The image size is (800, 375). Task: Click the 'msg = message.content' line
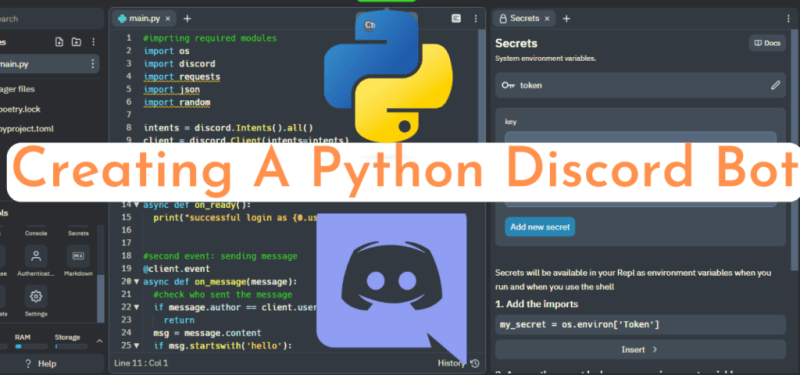tap(207, 333)
